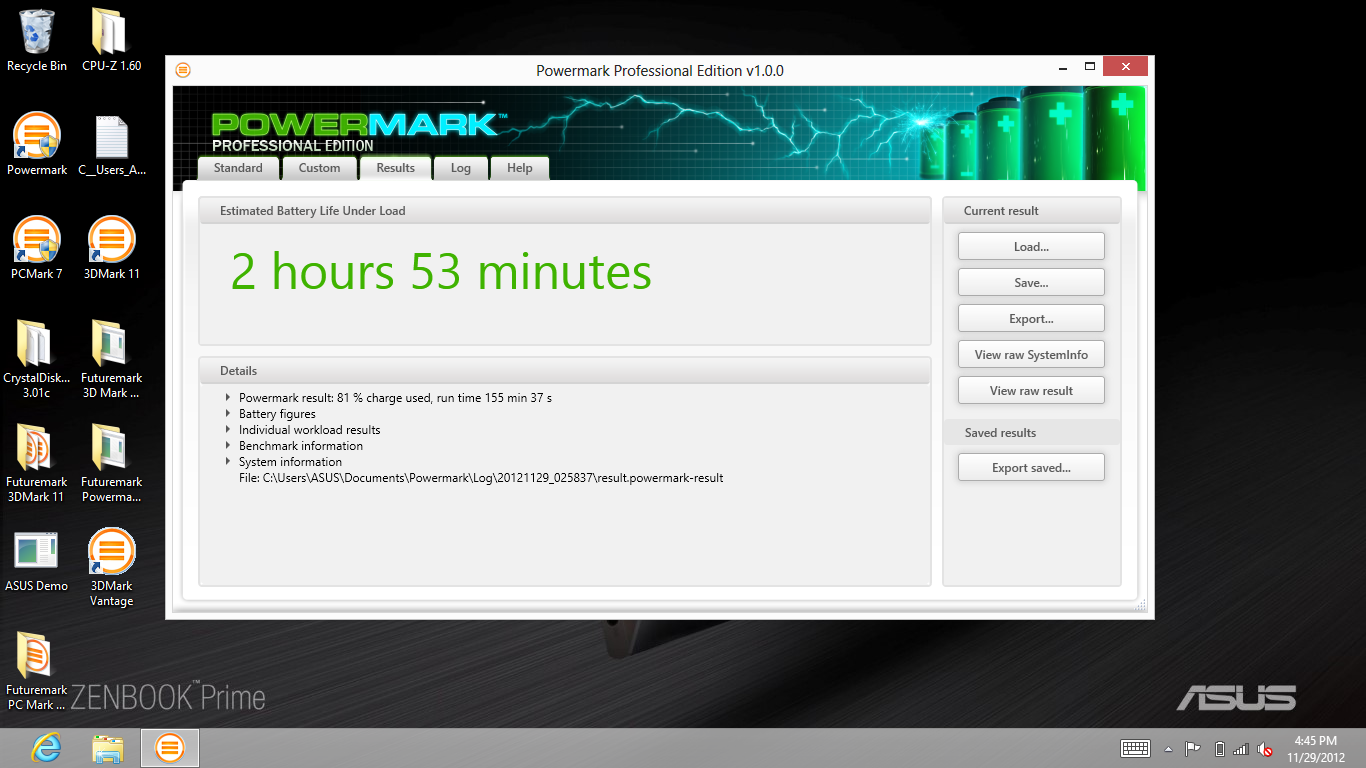Open File Explorer from the taskbar
This screenshot has width=1366, height=768.
pos(108,747)
